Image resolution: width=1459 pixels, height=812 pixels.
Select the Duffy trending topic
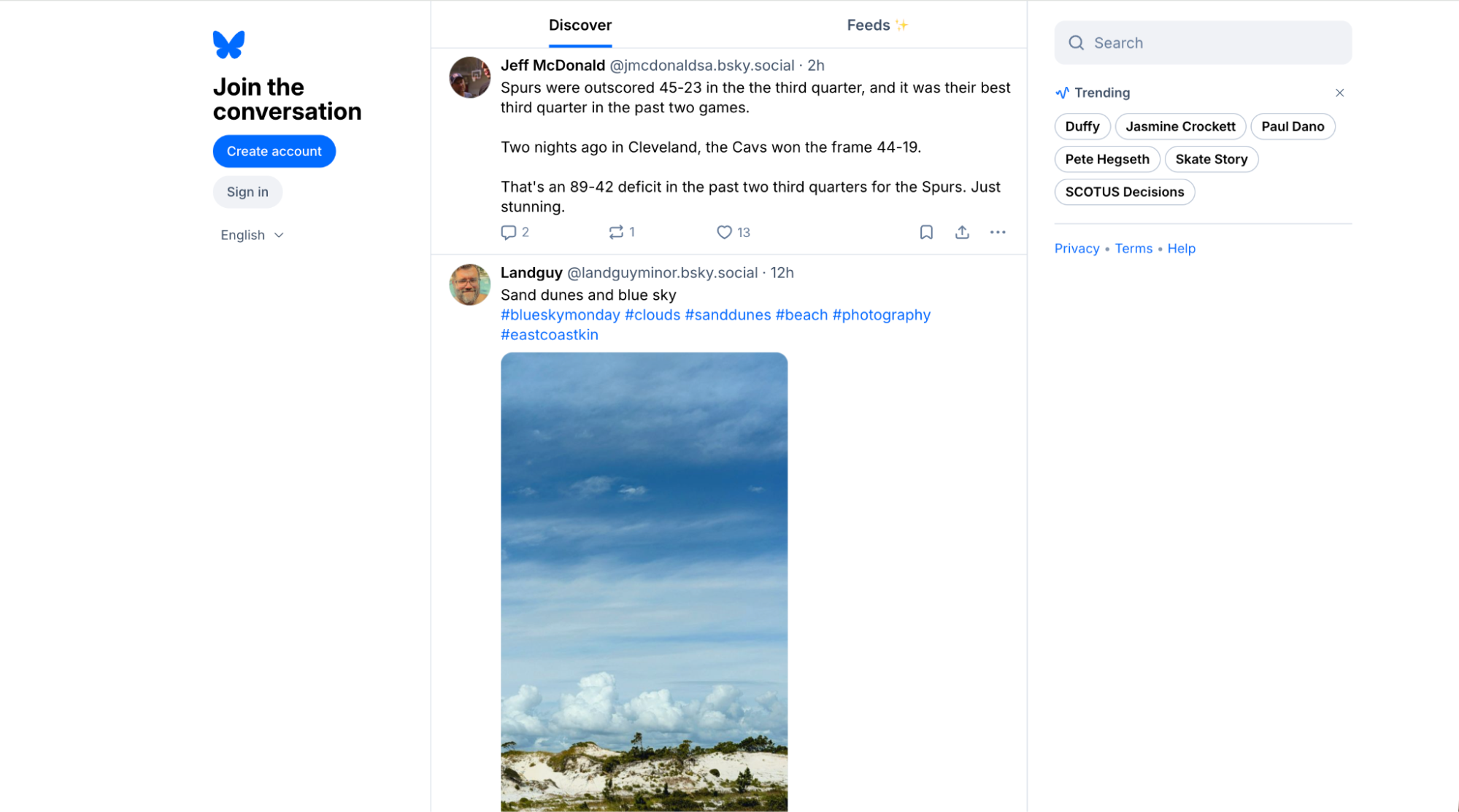click(1082, 126)
